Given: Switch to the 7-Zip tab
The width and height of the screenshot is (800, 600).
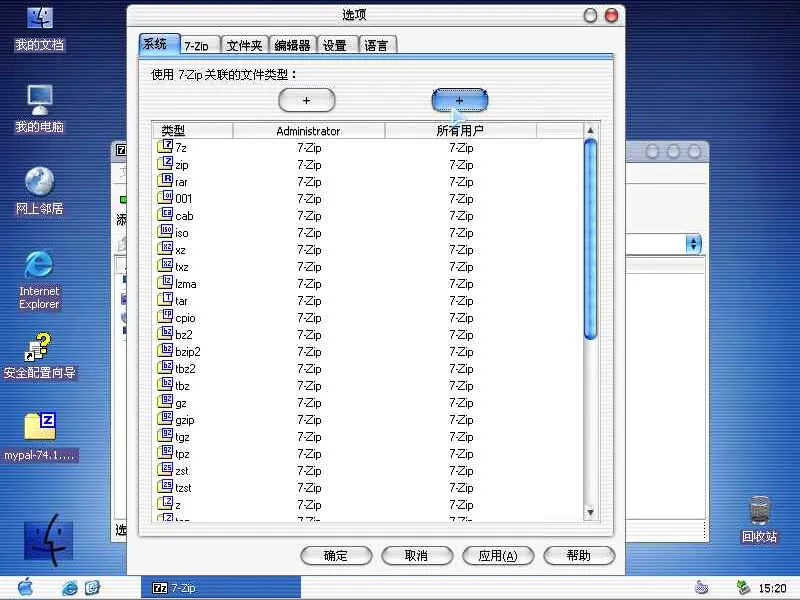Looking at the screenshot, I should [200, 45].
